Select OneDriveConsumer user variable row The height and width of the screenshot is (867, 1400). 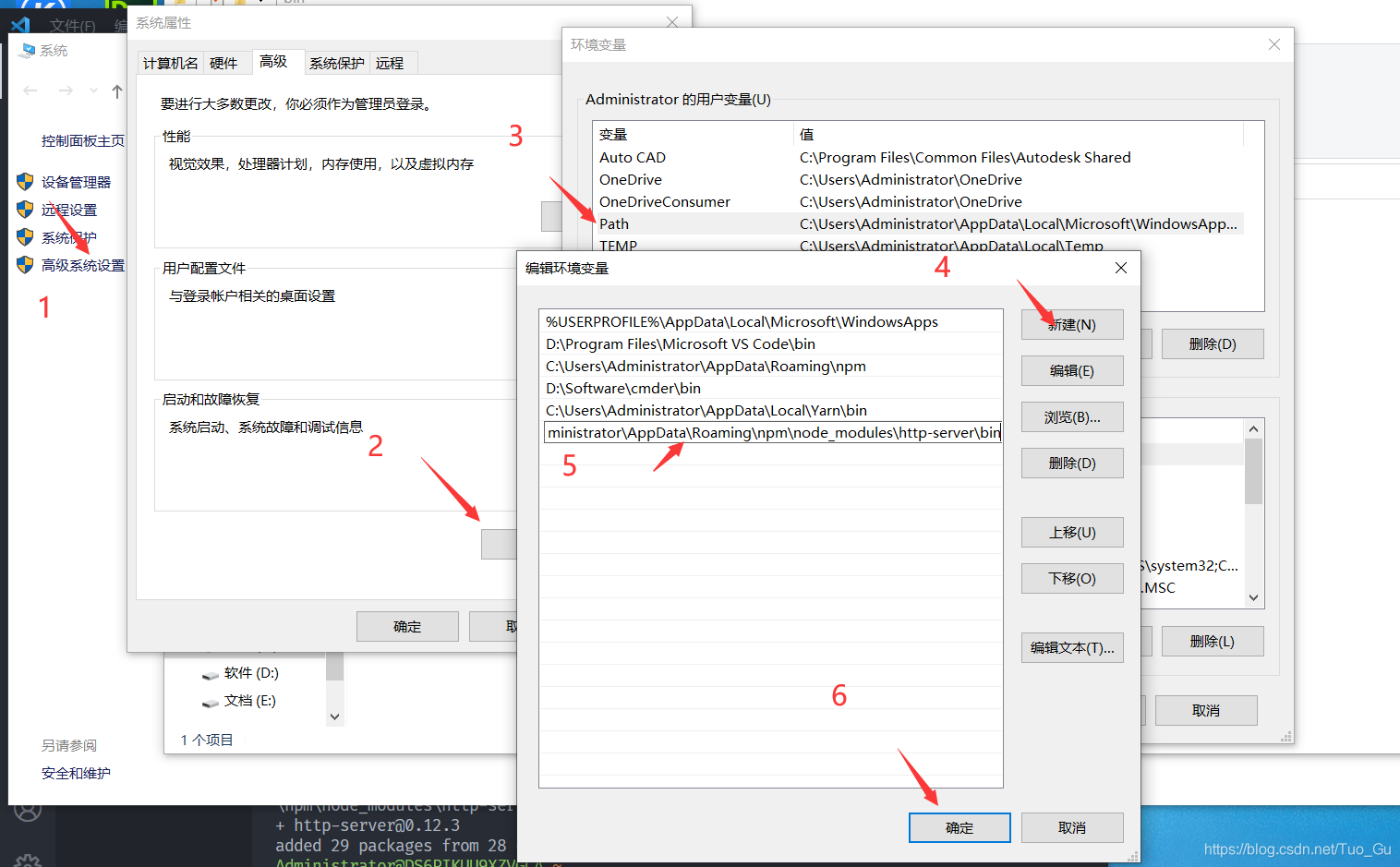click(x=919, y=202)
